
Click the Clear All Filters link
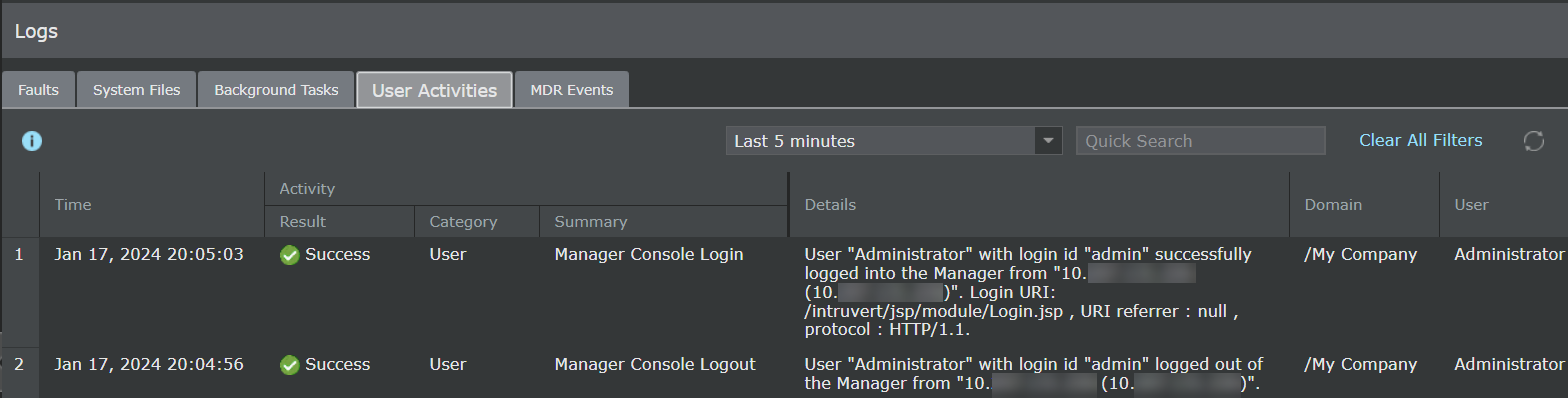(1421, 141)
